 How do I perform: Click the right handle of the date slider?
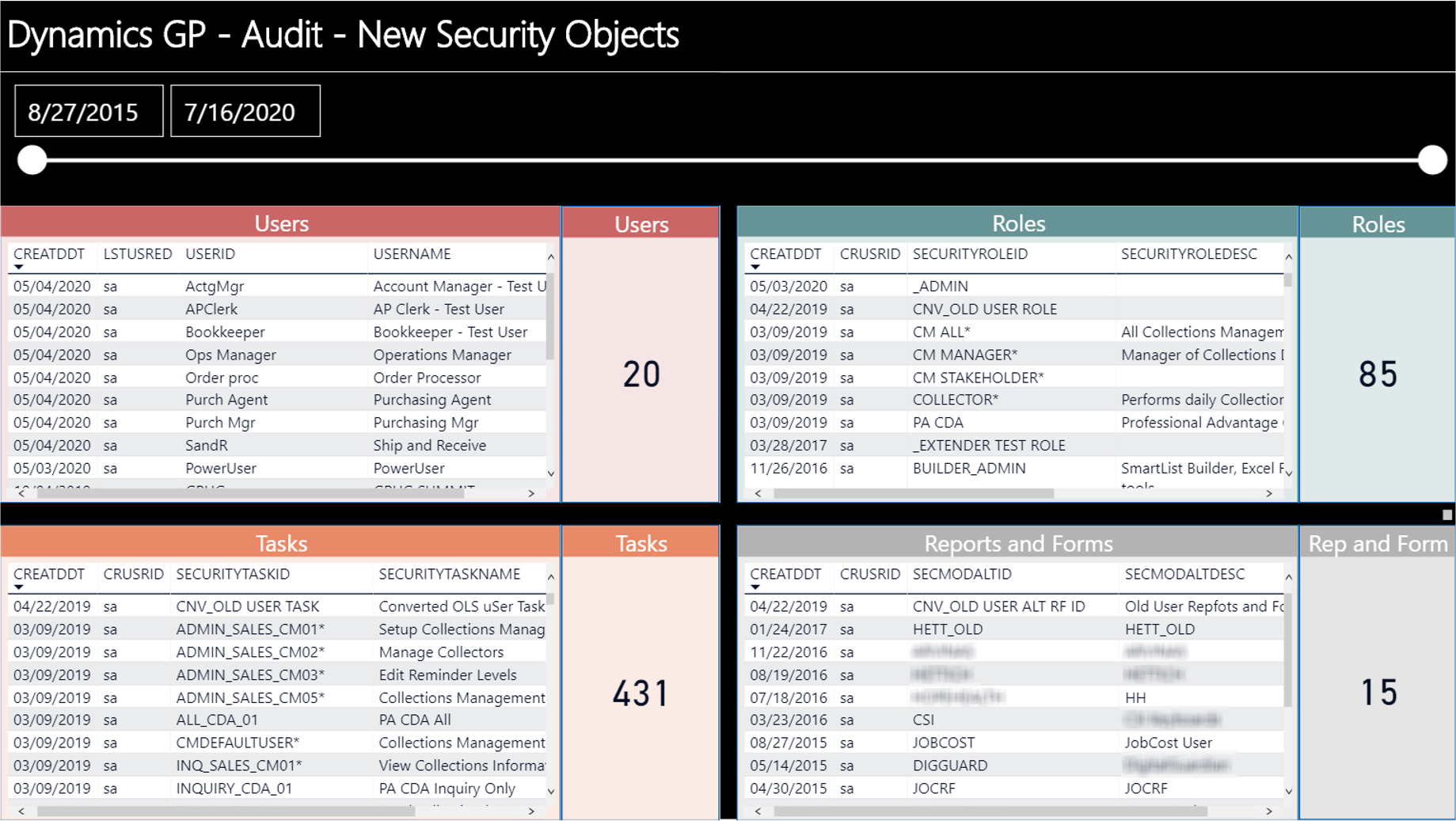pos(1431,160)
